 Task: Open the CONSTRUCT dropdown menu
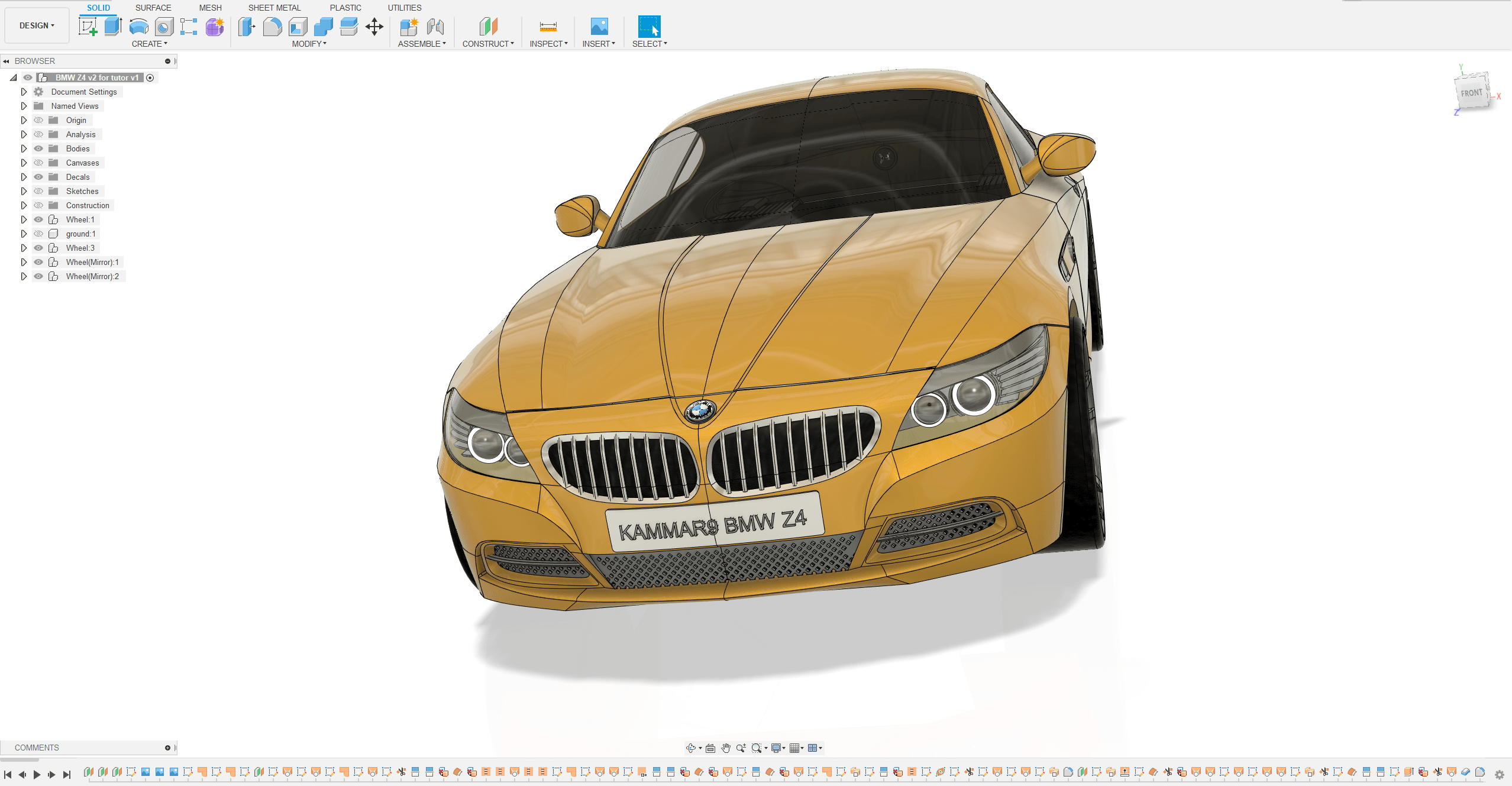(488, 44)
